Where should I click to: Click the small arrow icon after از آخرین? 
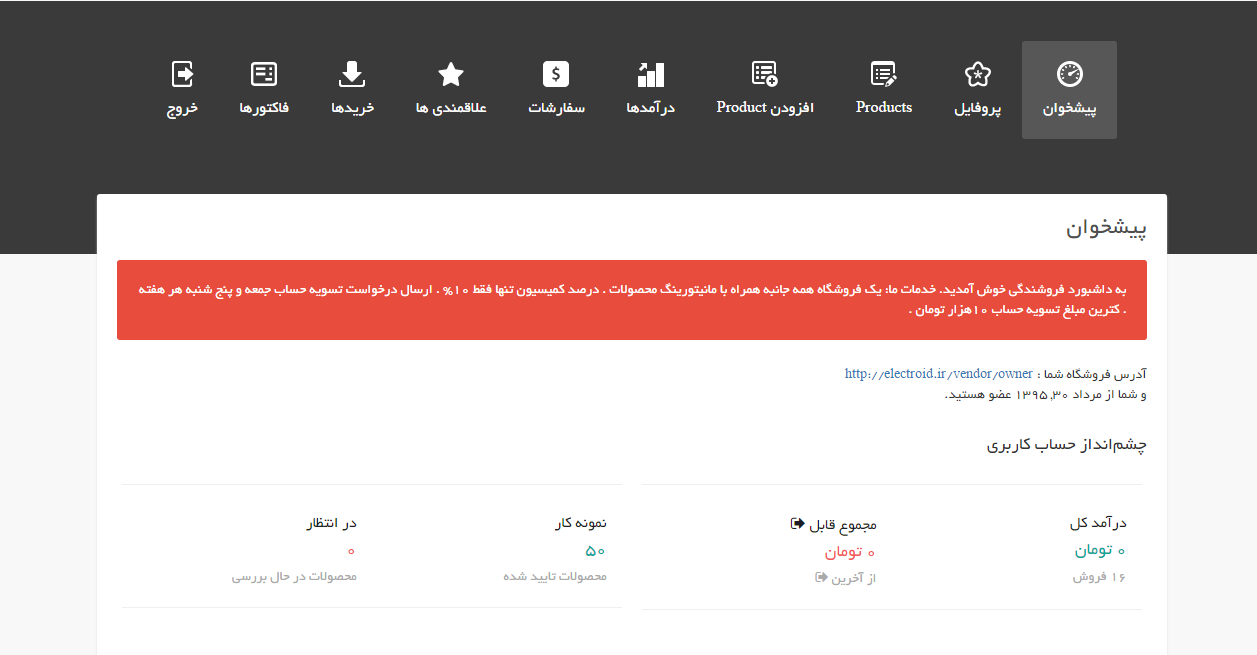821,577
